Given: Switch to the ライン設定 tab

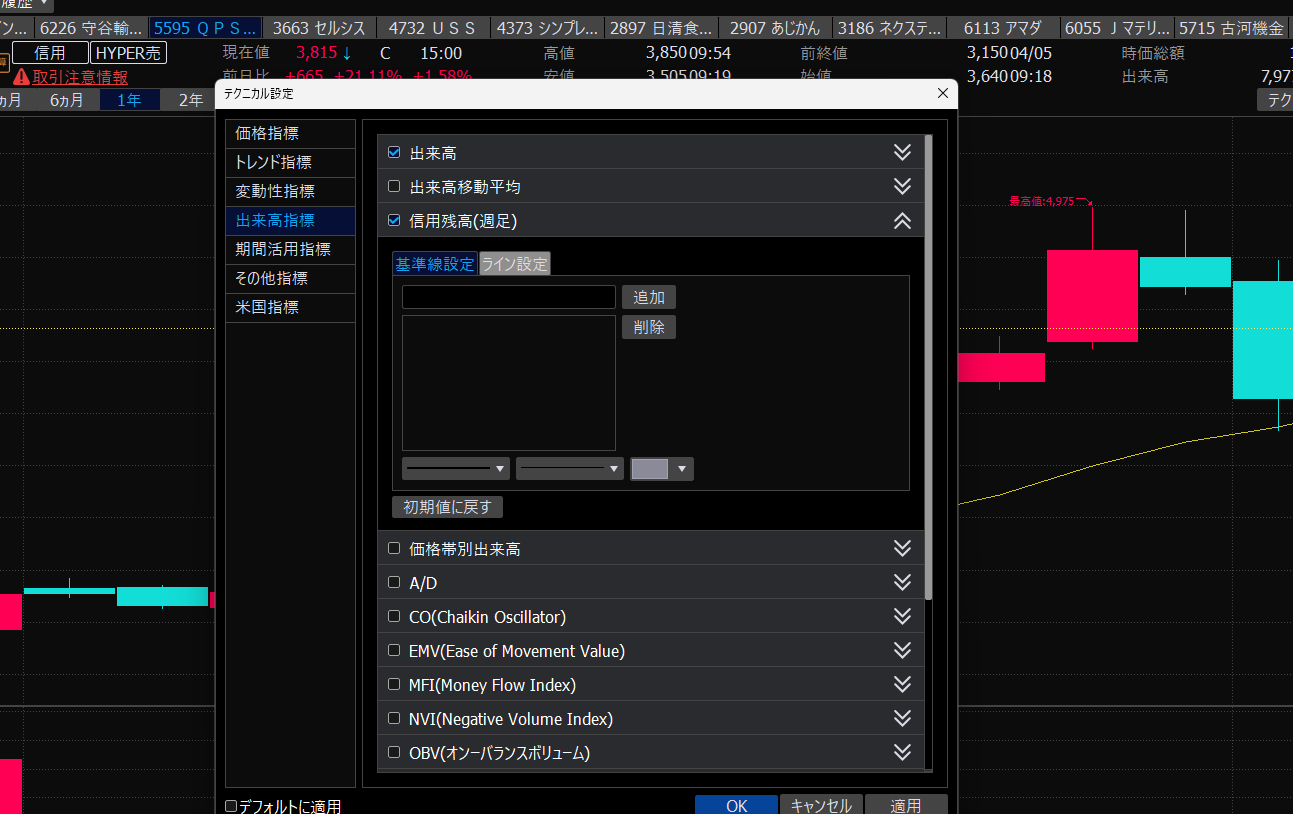Looking at the screenshot, I should pos(515,264).
